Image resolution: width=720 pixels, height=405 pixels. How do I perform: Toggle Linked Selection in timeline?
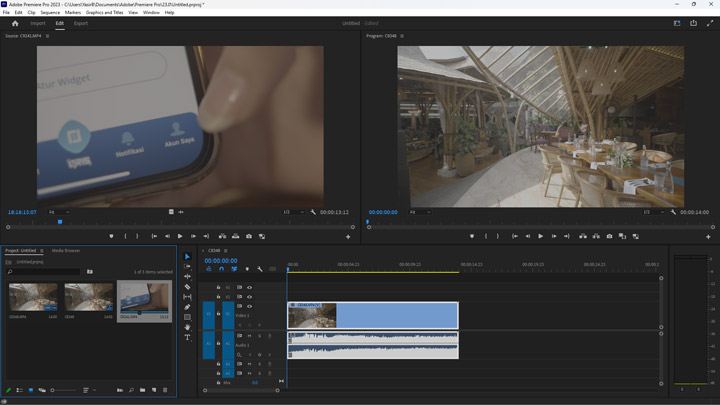234,269
